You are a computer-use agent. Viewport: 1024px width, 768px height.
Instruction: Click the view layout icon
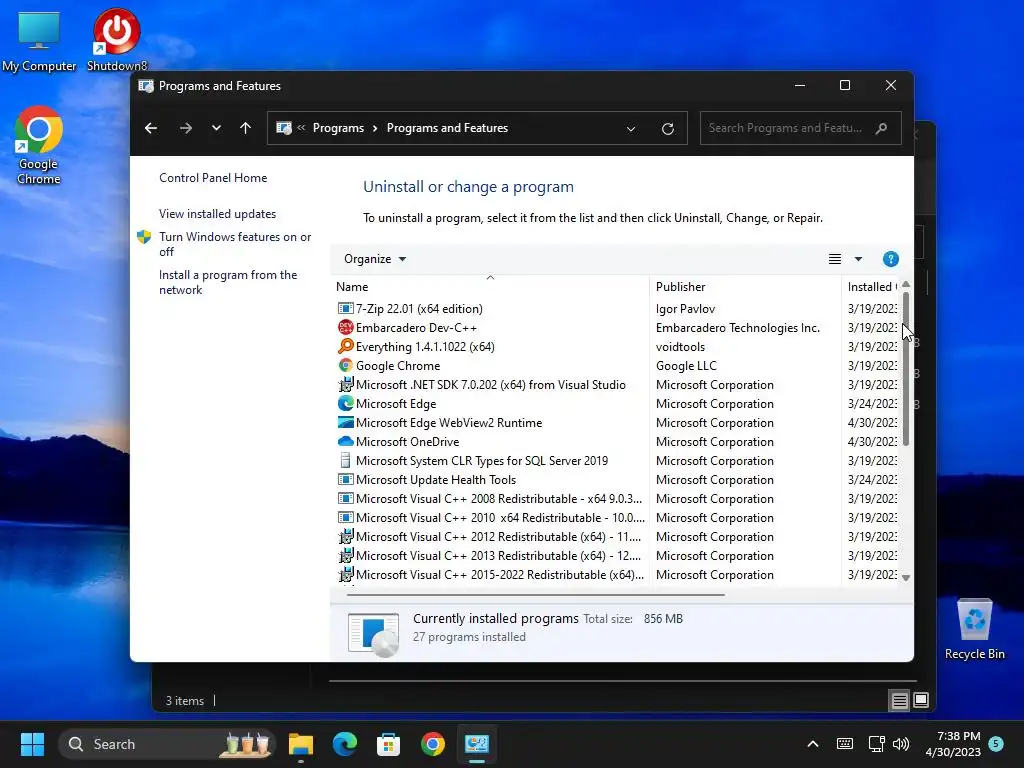pyautogui.click(x=835, y=259)
